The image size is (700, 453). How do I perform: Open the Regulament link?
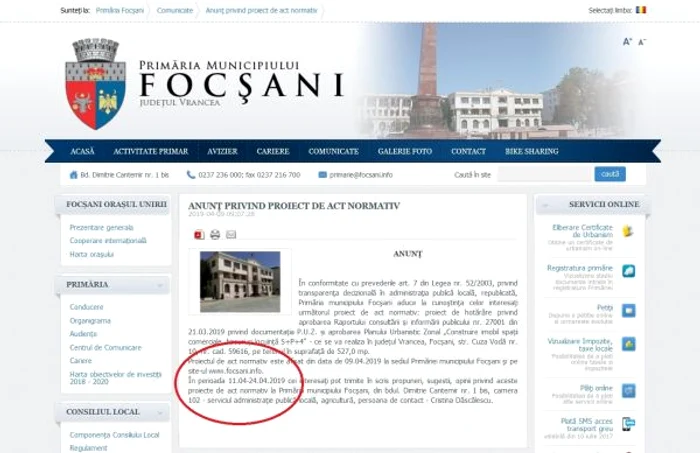click(x=88, y=448)
